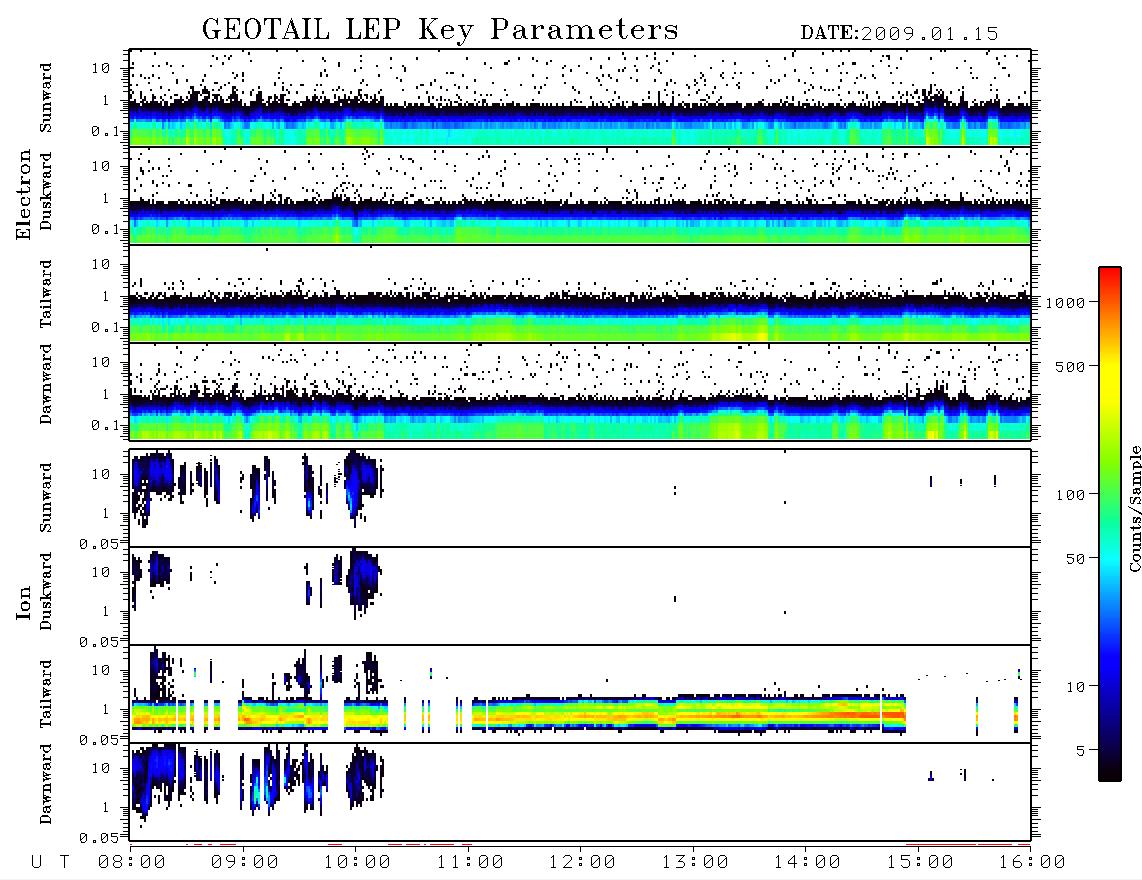Click the 14:00 time tick label
The image size is (1142, 880).
pos(807,863)
